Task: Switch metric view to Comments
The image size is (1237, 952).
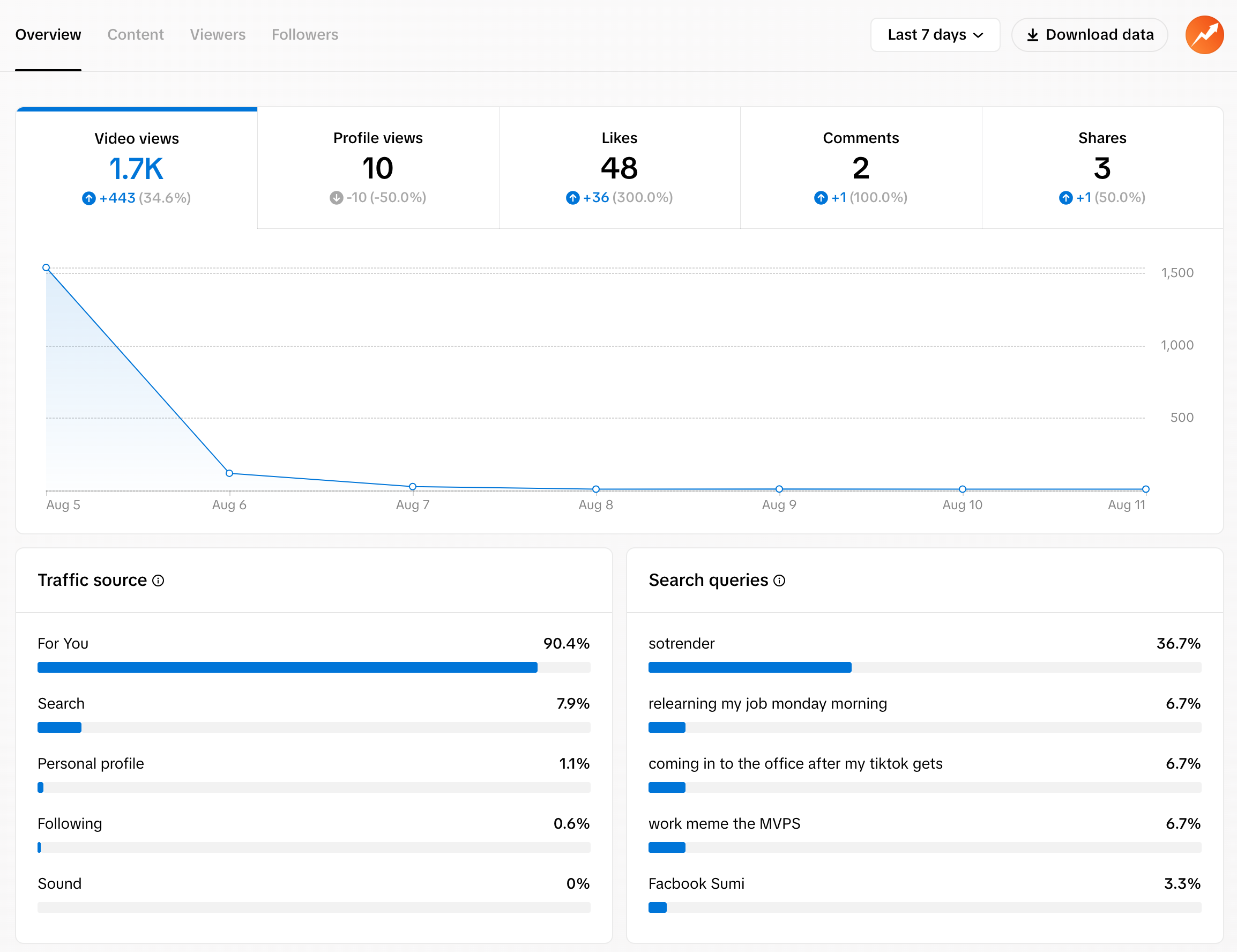Action: pyautogui.click(x=860, y=167)
